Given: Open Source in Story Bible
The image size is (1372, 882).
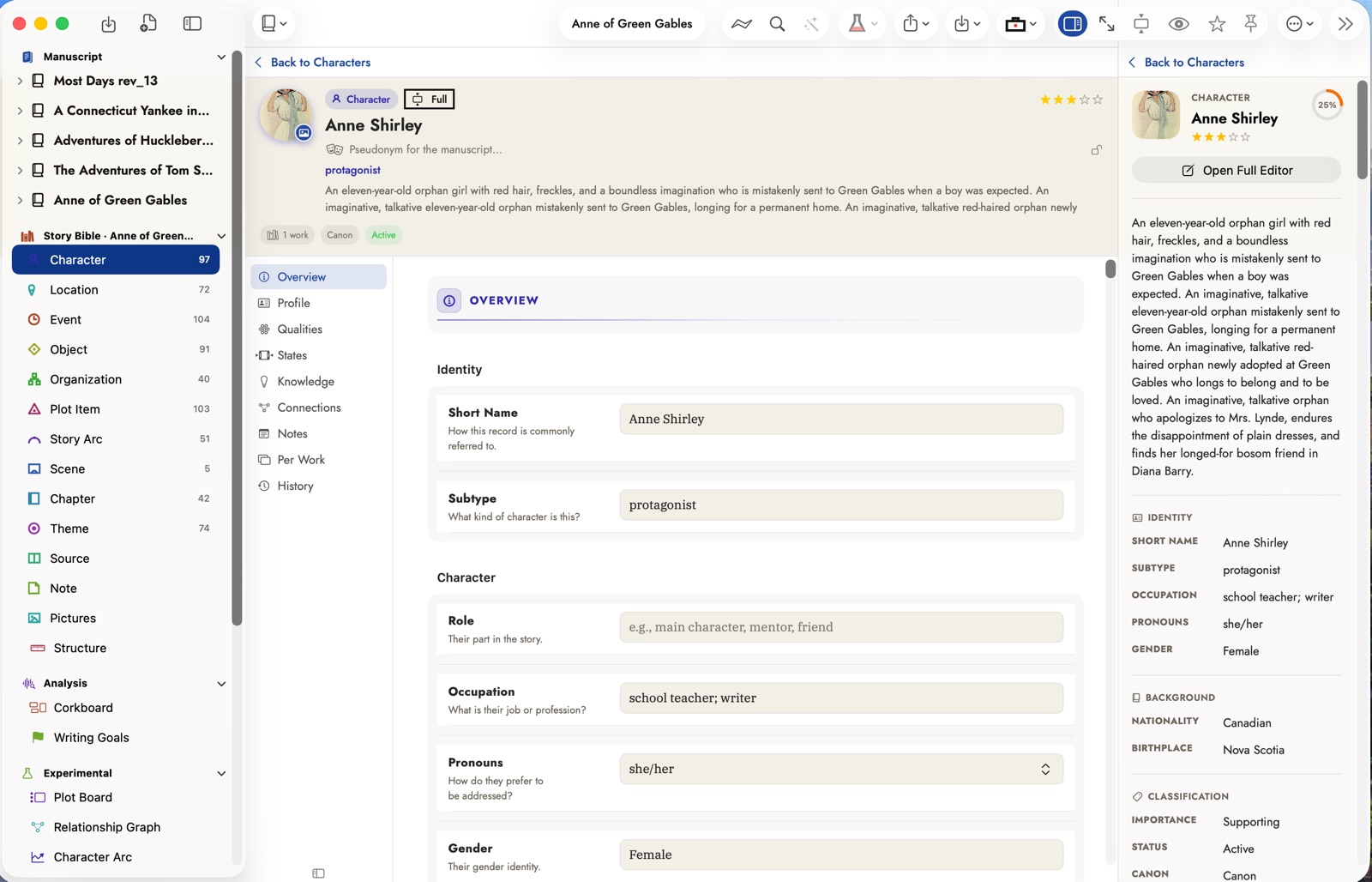Looking at the screenshot, I should tap(116, 559).
